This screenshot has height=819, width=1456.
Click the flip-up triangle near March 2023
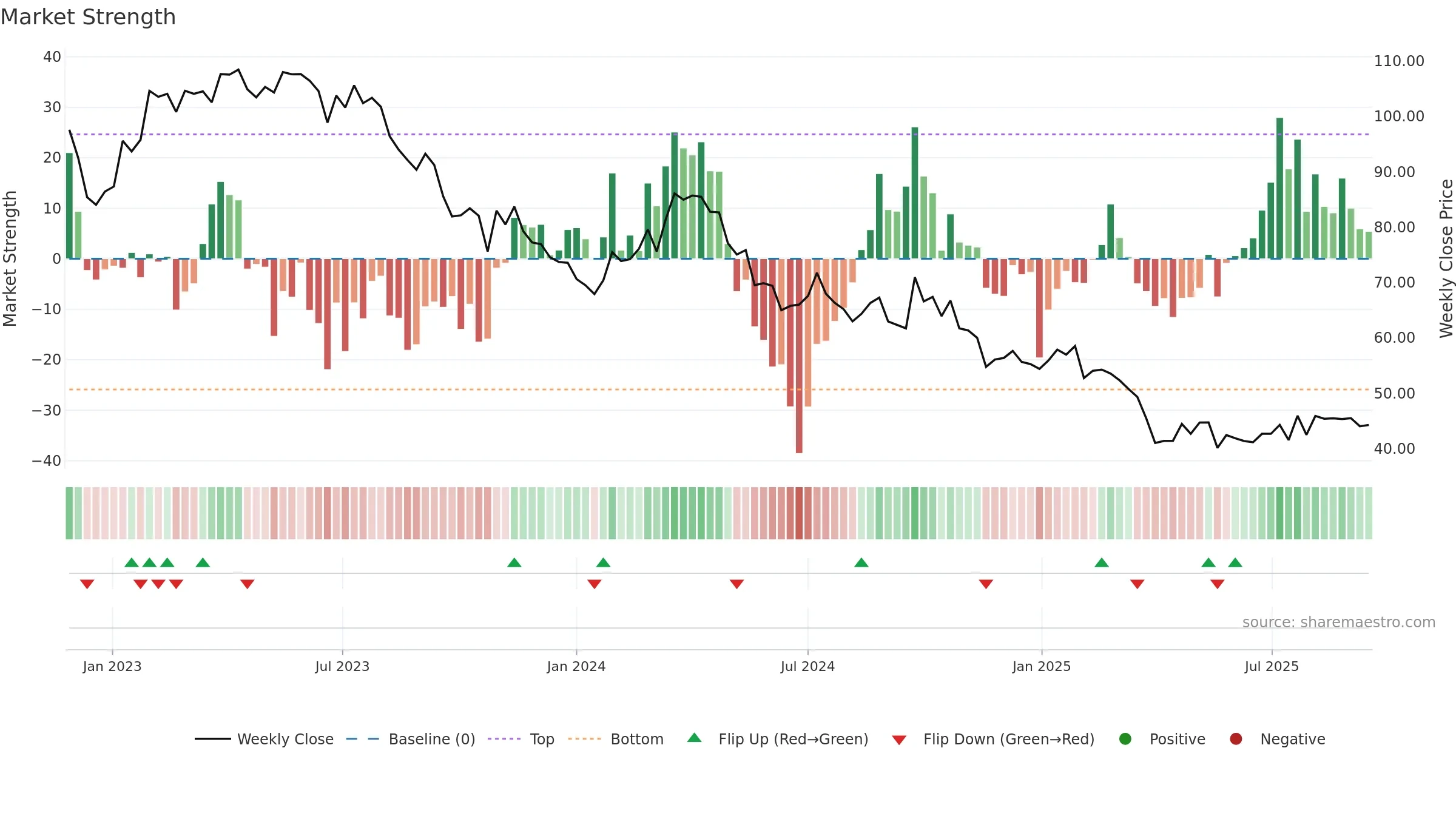point(203,563)
